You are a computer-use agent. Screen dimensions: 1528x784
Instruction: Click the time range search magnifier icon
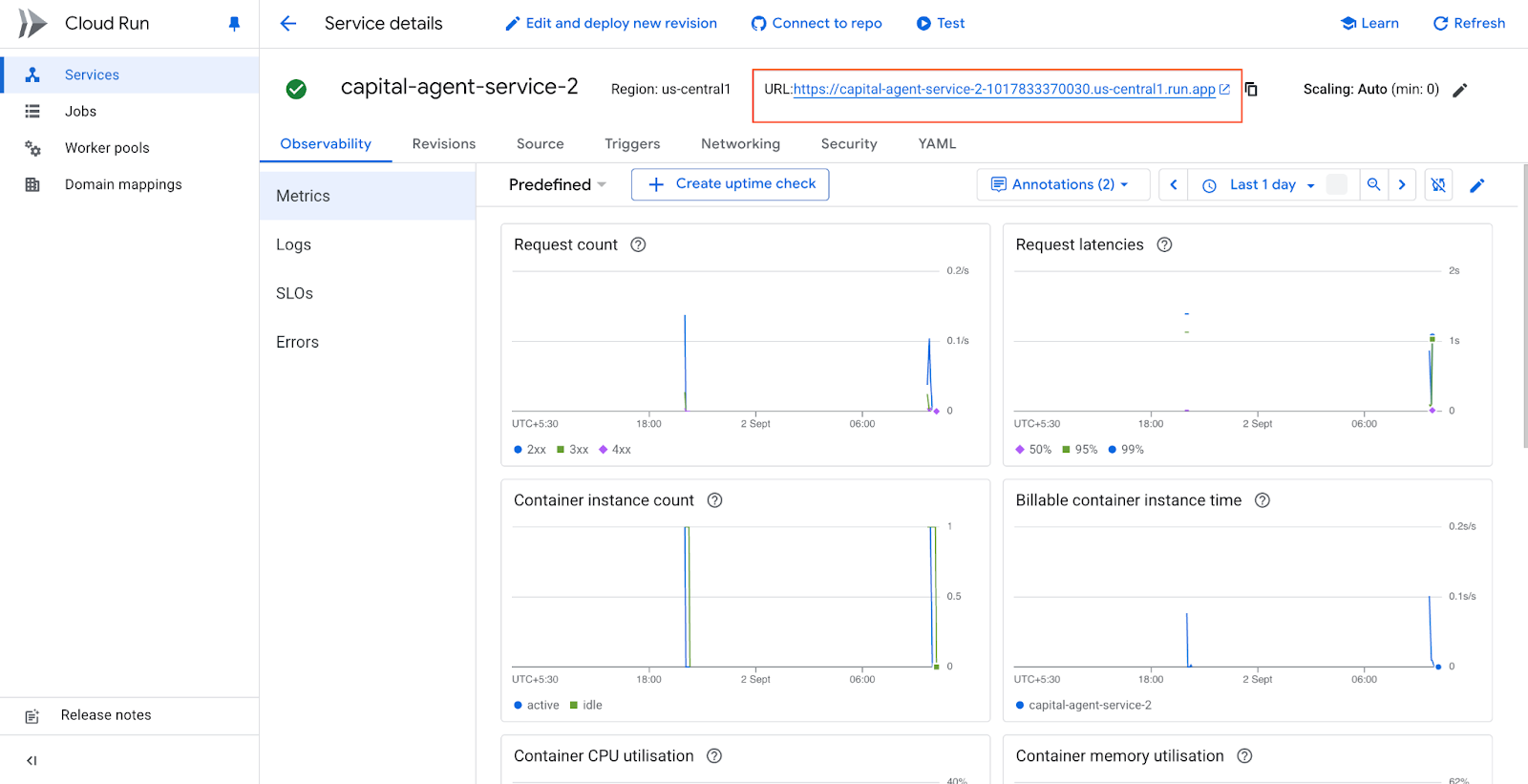point(1373,185)
